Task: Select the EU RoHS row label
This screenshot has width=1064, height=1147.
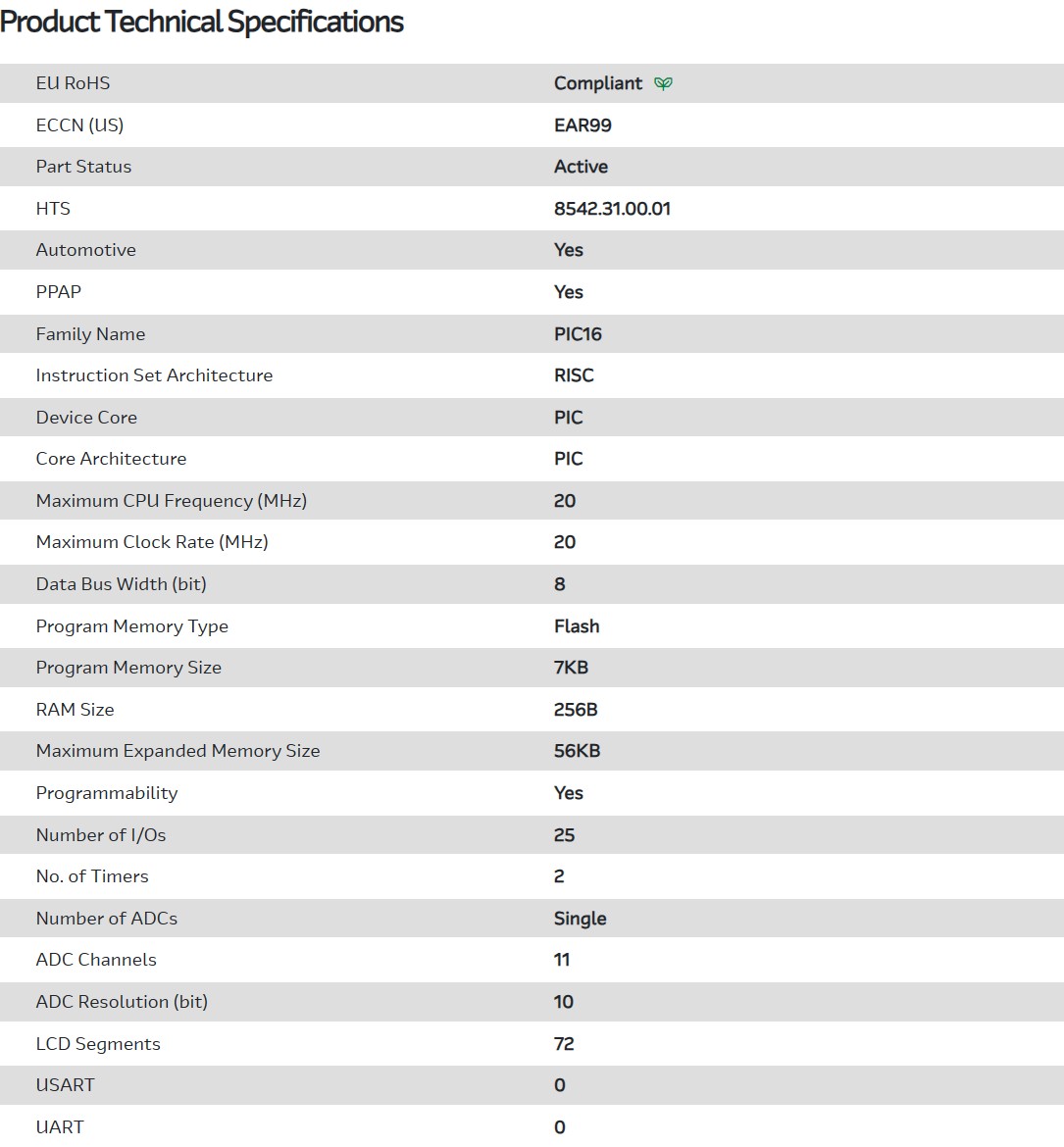Action: click(73, 83)
